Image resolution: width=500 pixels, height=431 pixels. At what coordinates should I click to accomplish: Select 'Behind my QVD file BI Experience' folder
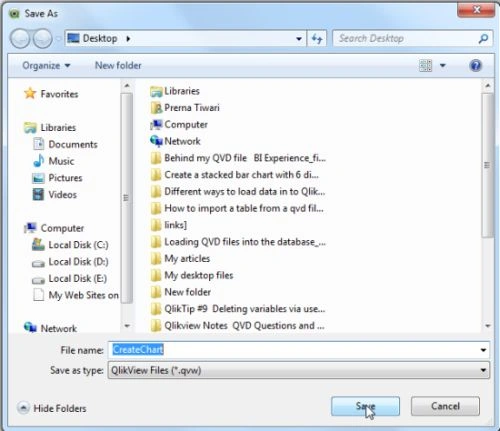(x=238, y=158)
